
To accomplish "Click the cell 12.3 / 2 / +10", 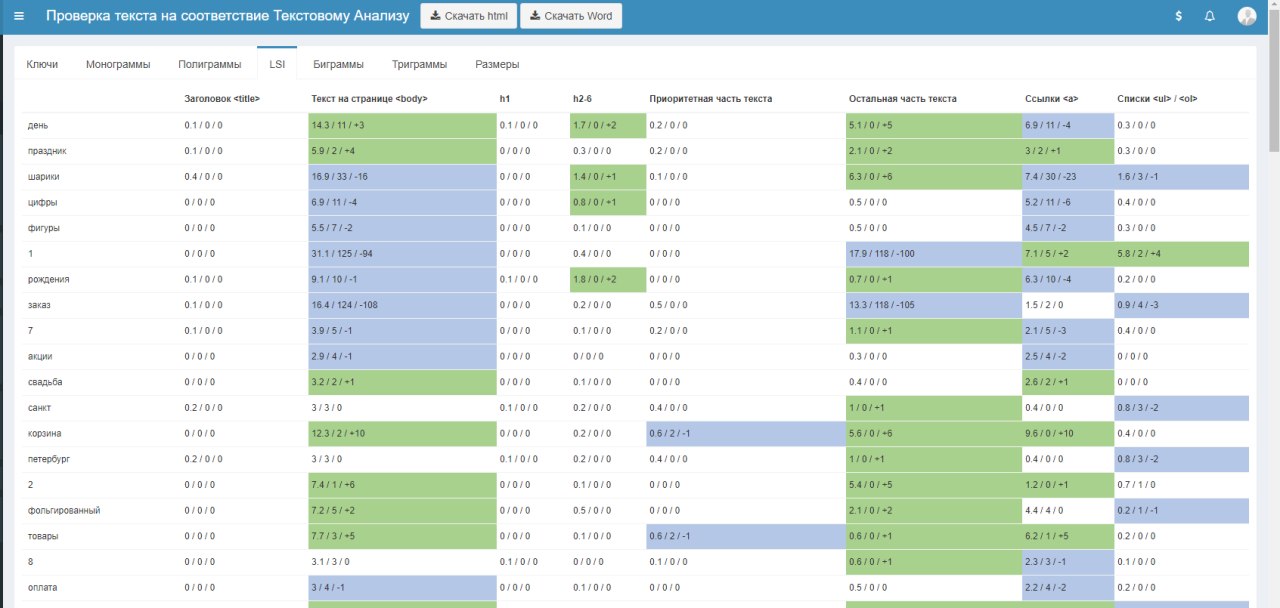I will 403,433.
